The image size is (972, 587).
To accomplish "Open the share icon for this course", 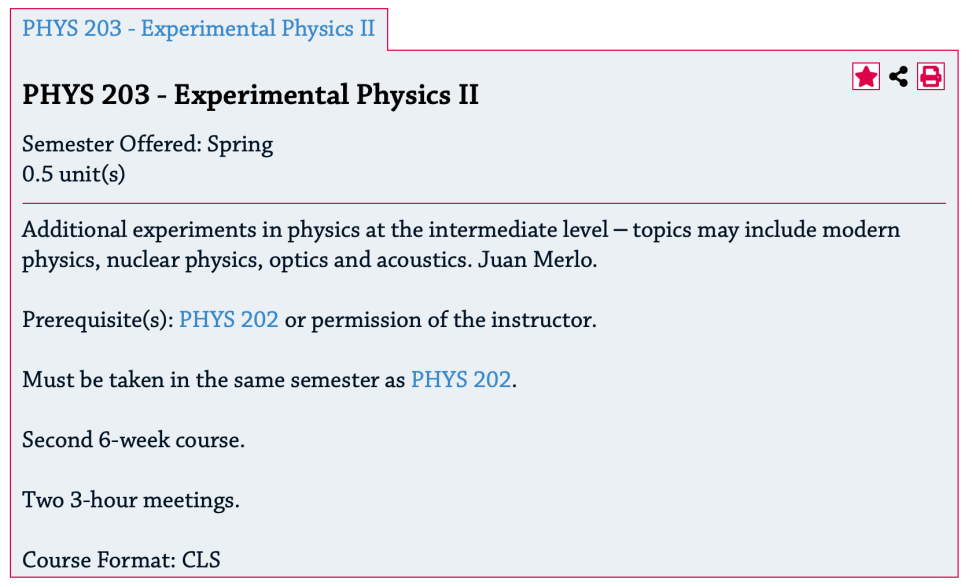I will pyautogui.click(x=898, y=76).
